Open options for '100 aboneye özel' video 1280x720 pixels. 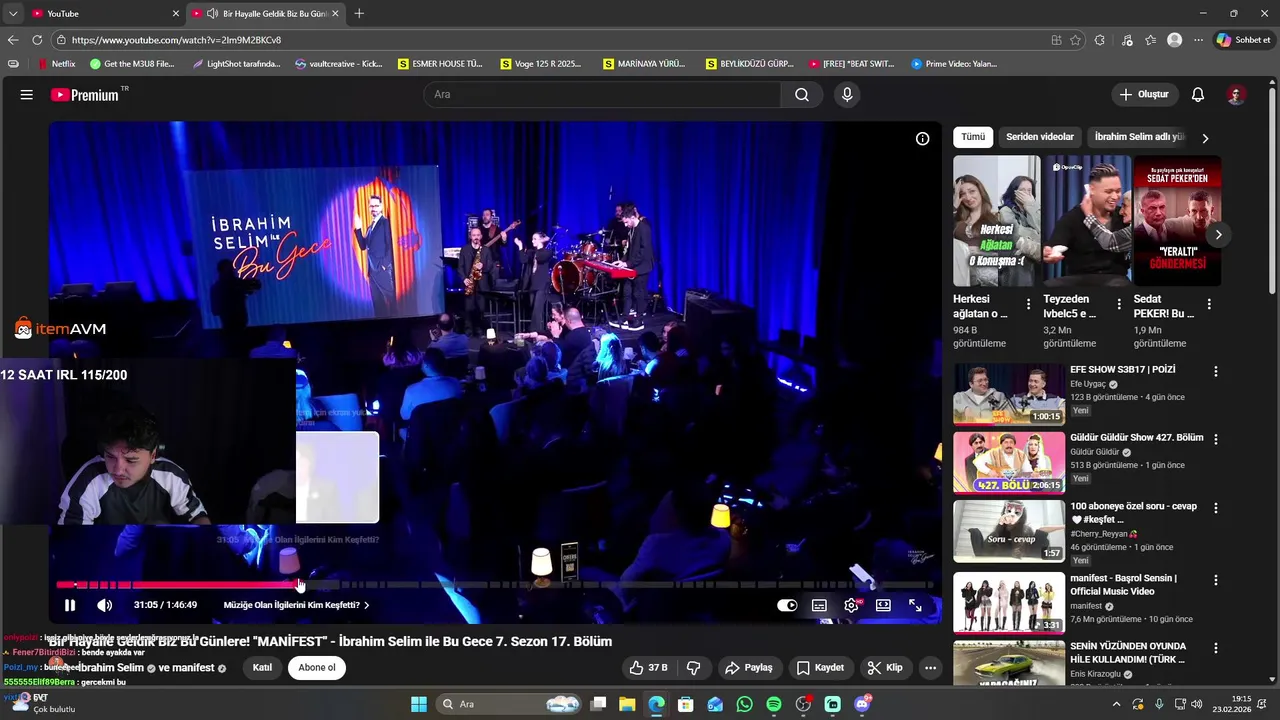(1216, 508)
